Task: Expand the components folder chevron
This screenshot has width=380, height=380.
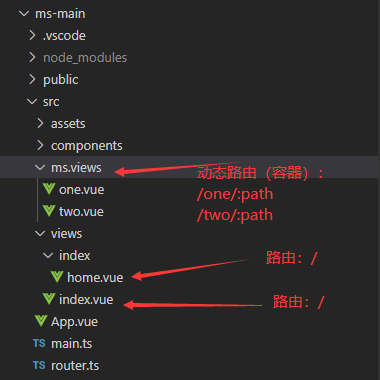Action: pyautogui.click(x=40, y=145)
